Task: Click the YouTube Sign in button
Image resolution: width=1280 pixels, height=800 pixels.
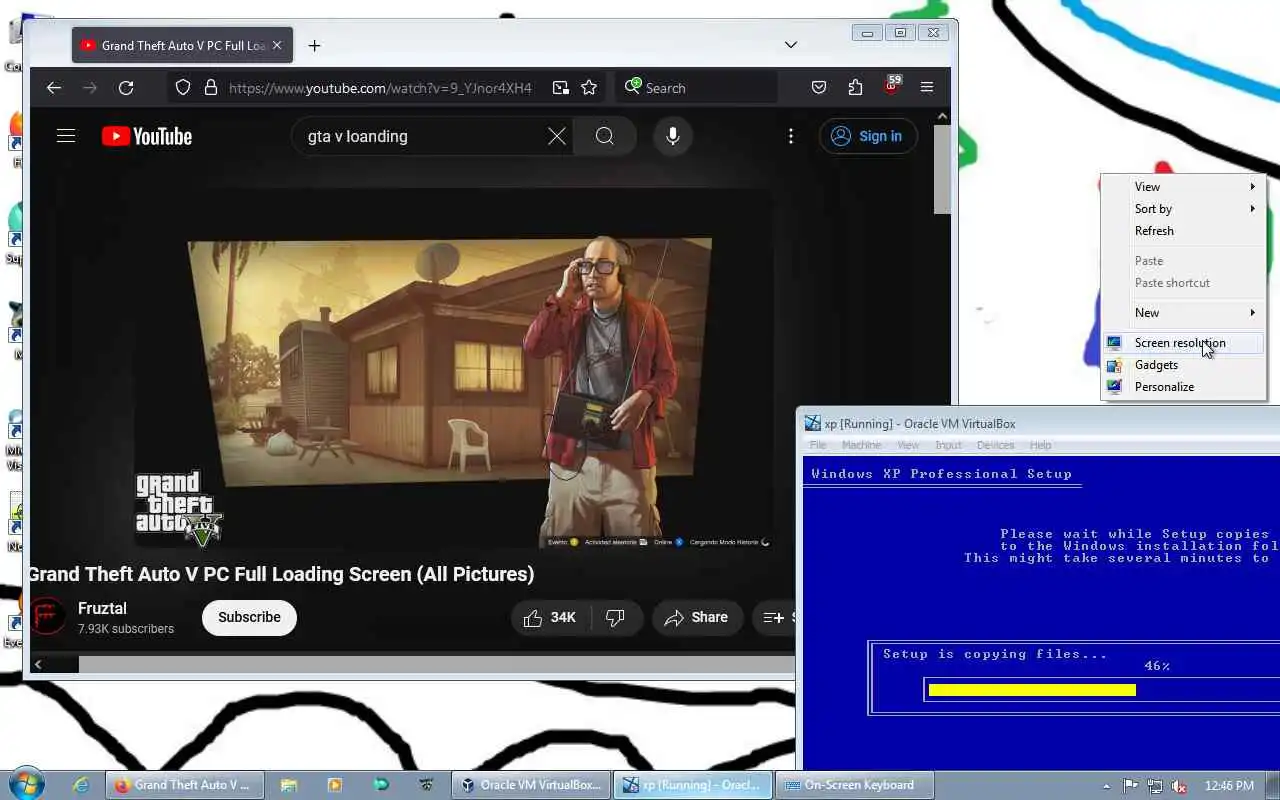Action: (868, 136)
